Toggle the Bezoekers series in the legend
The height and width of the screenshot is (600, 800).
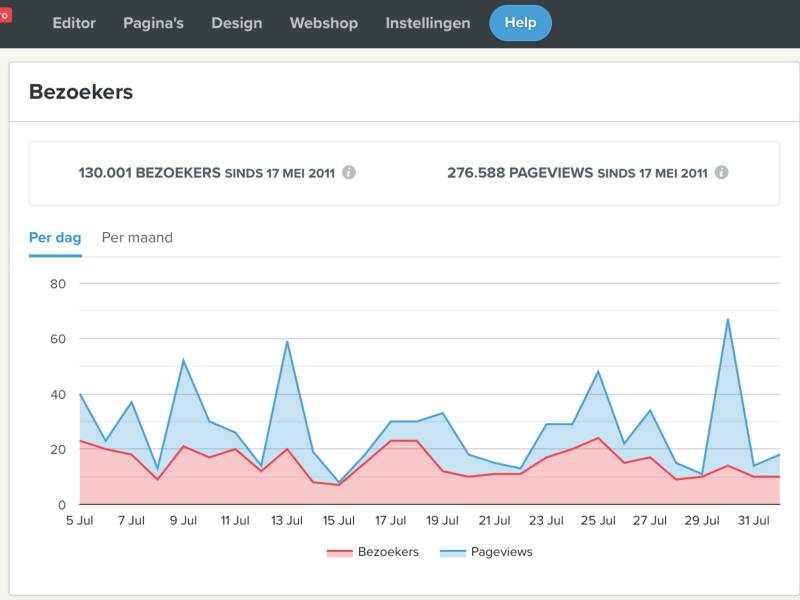388,552
